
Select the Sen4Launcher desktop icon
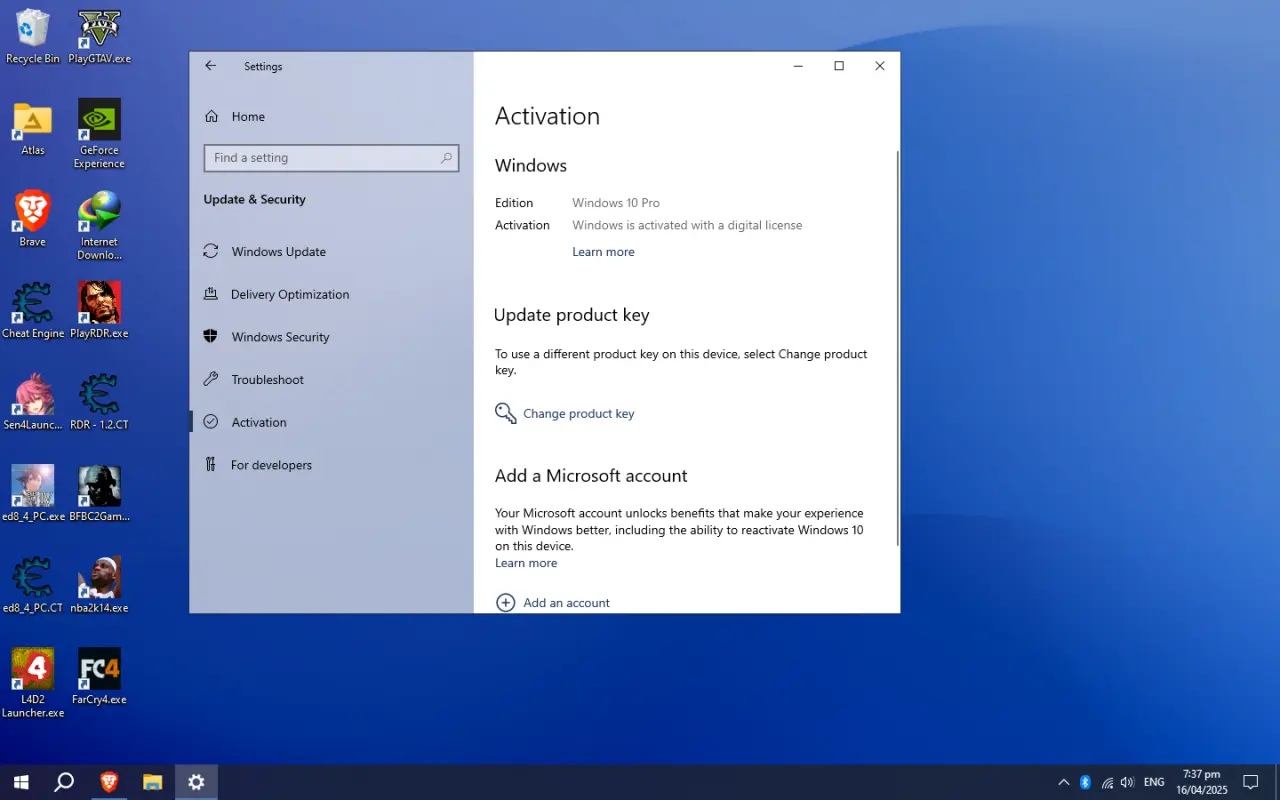click(x=33, y=402)
